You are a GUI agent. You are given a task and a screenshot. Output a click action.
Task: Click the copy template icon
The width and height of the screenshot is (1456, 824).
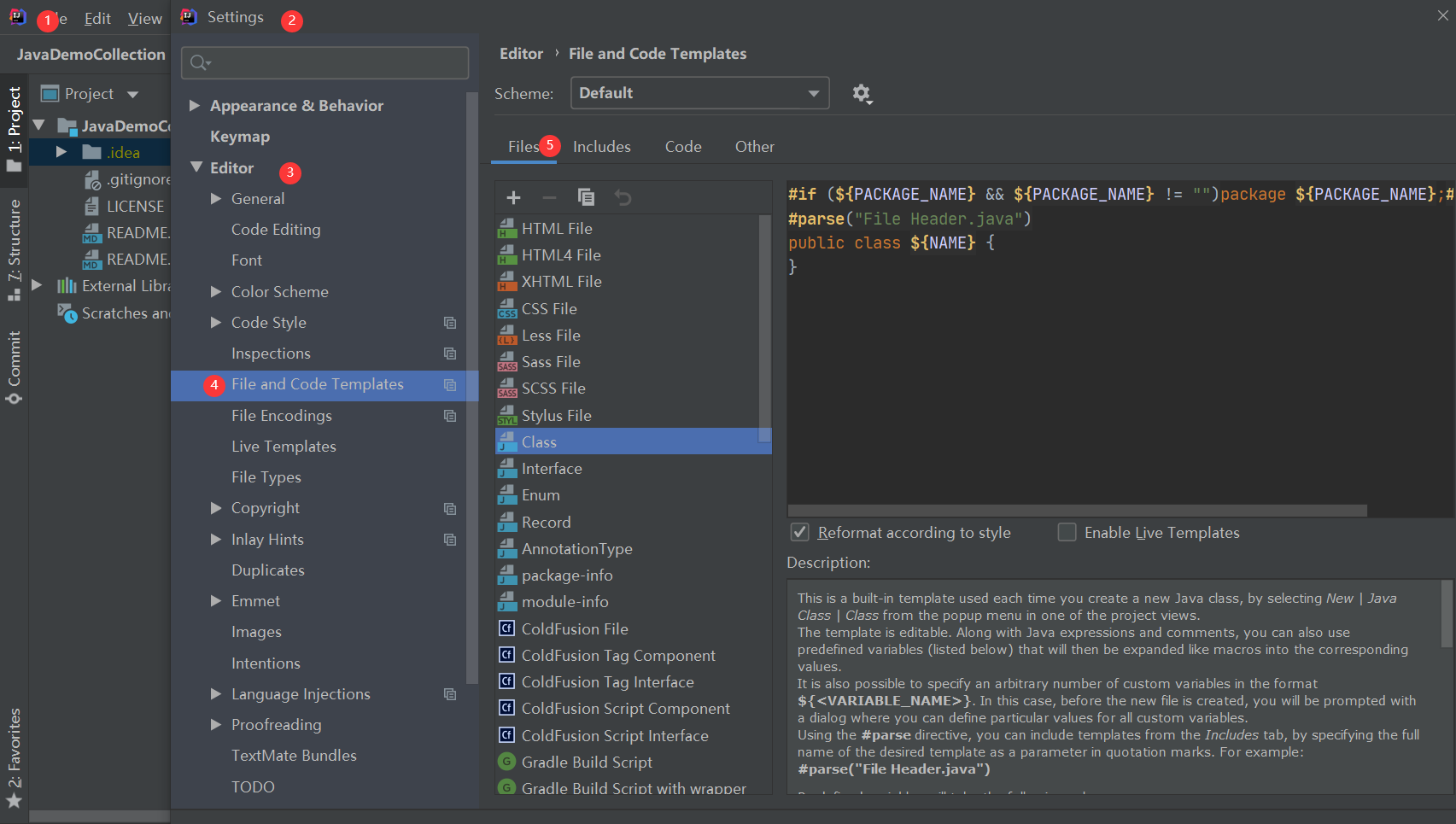pyautogui.click(x=586, y=198)
